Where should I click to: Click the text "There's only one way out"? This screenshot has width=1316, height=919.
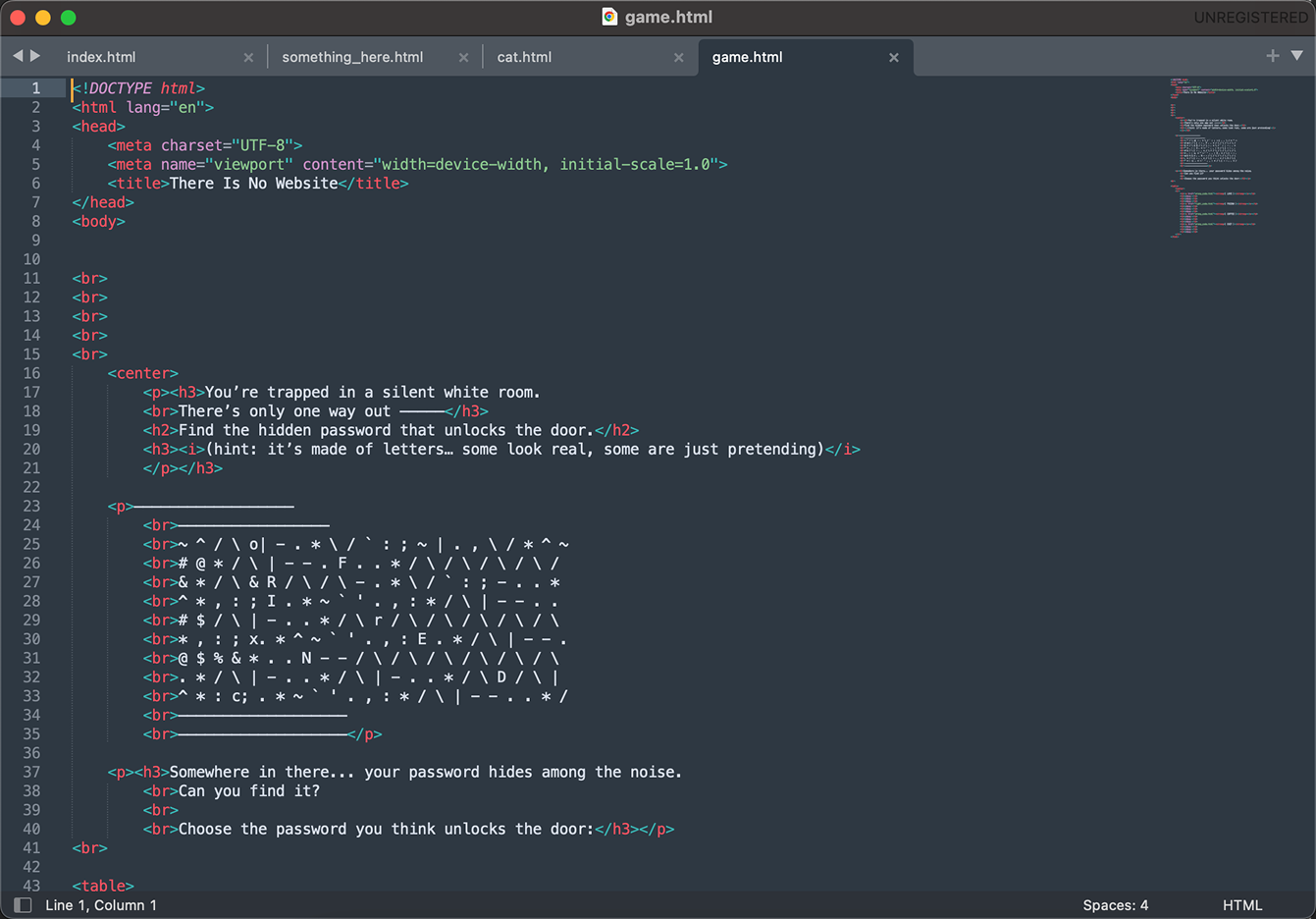tap(285, 411)
